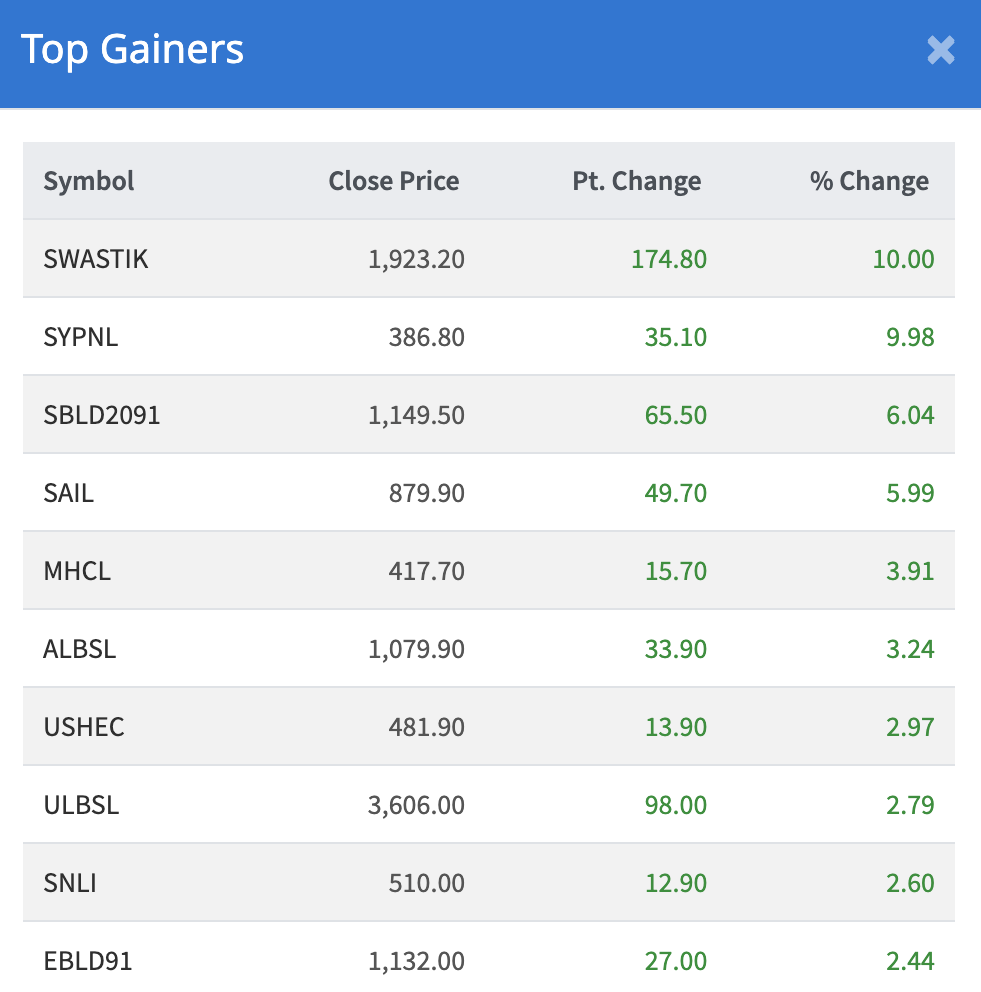
Task: Select the MHCL stock symbol
Action: click(77, 571)
